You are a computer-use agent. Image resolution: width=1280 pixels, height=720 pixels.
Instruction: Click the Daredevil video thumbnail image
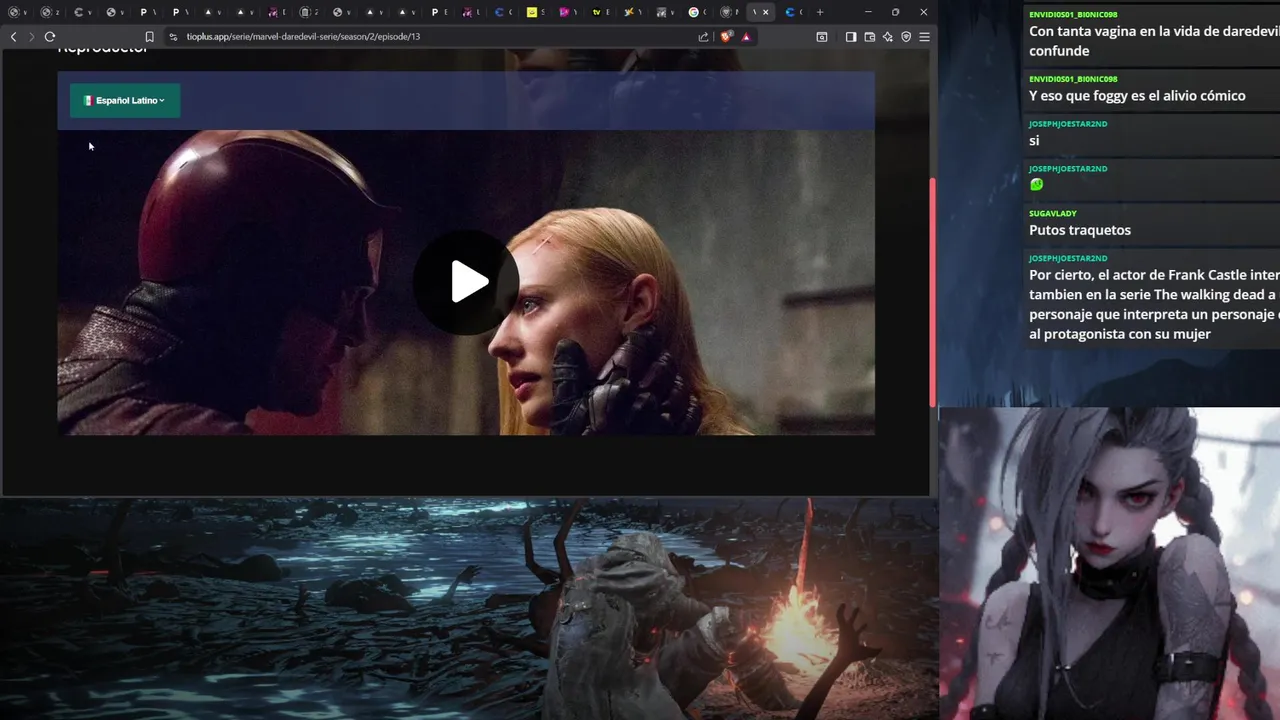tap(466, 282)
